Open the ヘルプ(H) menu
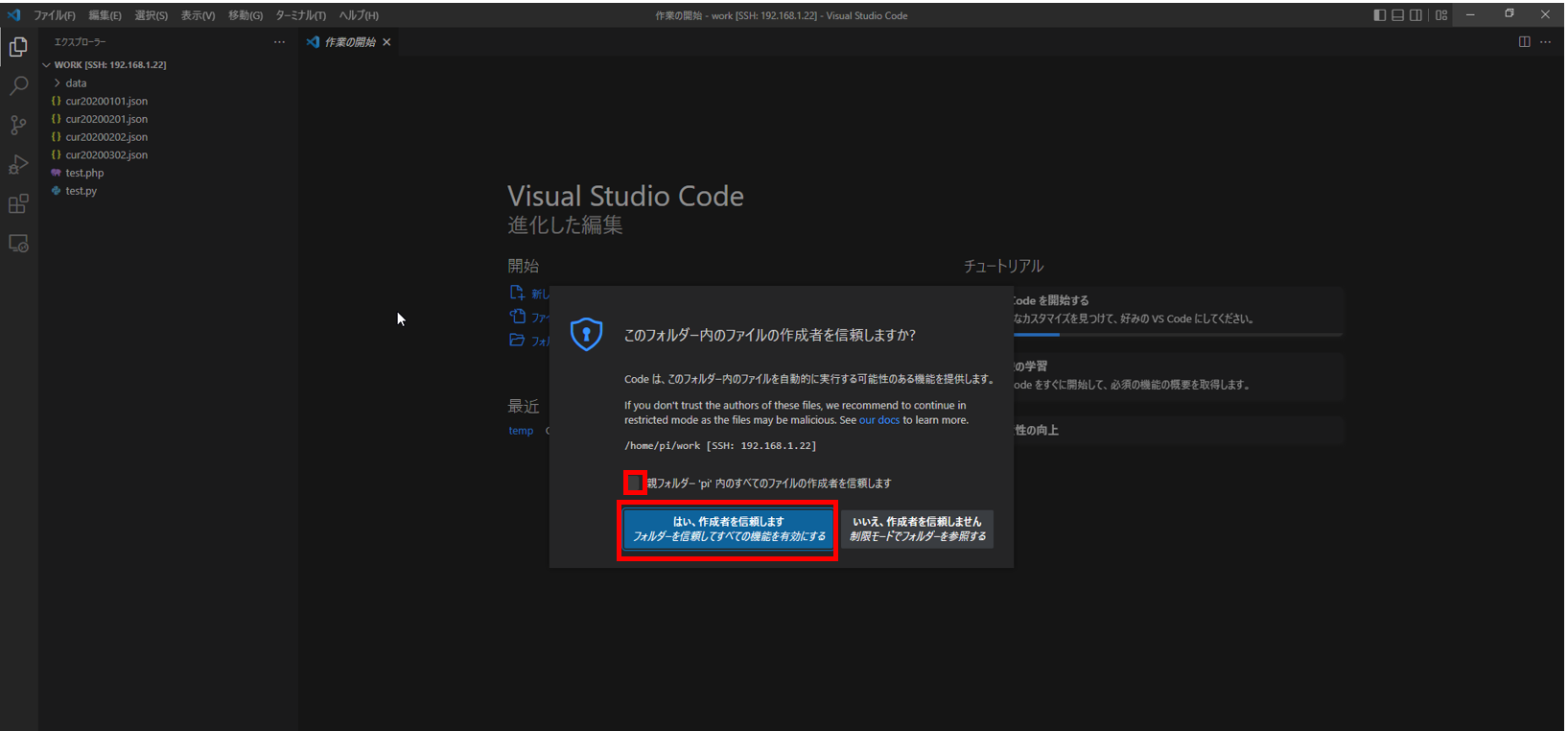Image resolution: width=1568 pixels, height=731 pixels. 359,15
